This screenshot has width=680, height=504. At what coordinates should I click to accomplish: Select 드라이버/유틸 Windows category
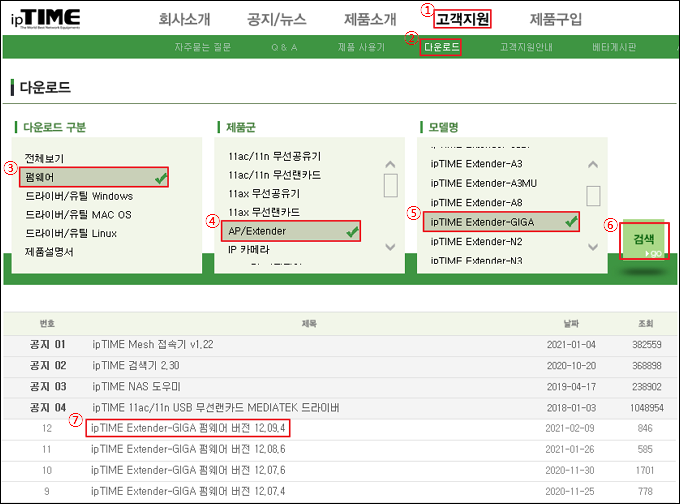point(79,196)
